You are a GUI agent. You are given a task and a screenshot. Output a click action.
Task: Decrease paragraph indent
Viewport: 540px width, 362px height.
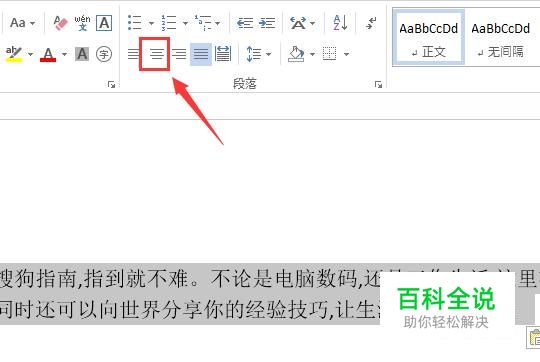(x=245, y=23)
